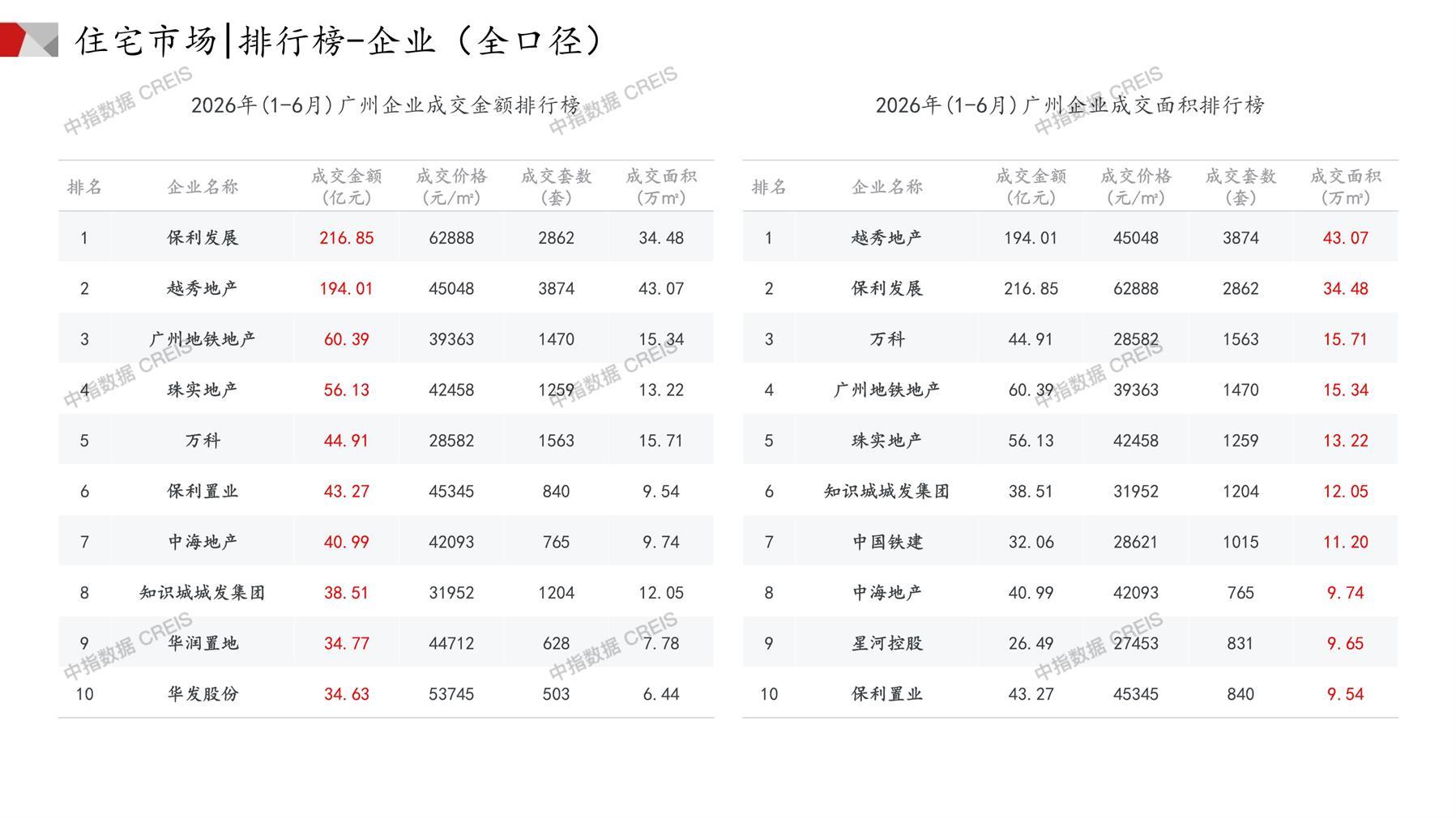Click "企业名称" header in the 成交面积排行榜 table
Screen dimensions: 1456x818
tap(887, 187)
